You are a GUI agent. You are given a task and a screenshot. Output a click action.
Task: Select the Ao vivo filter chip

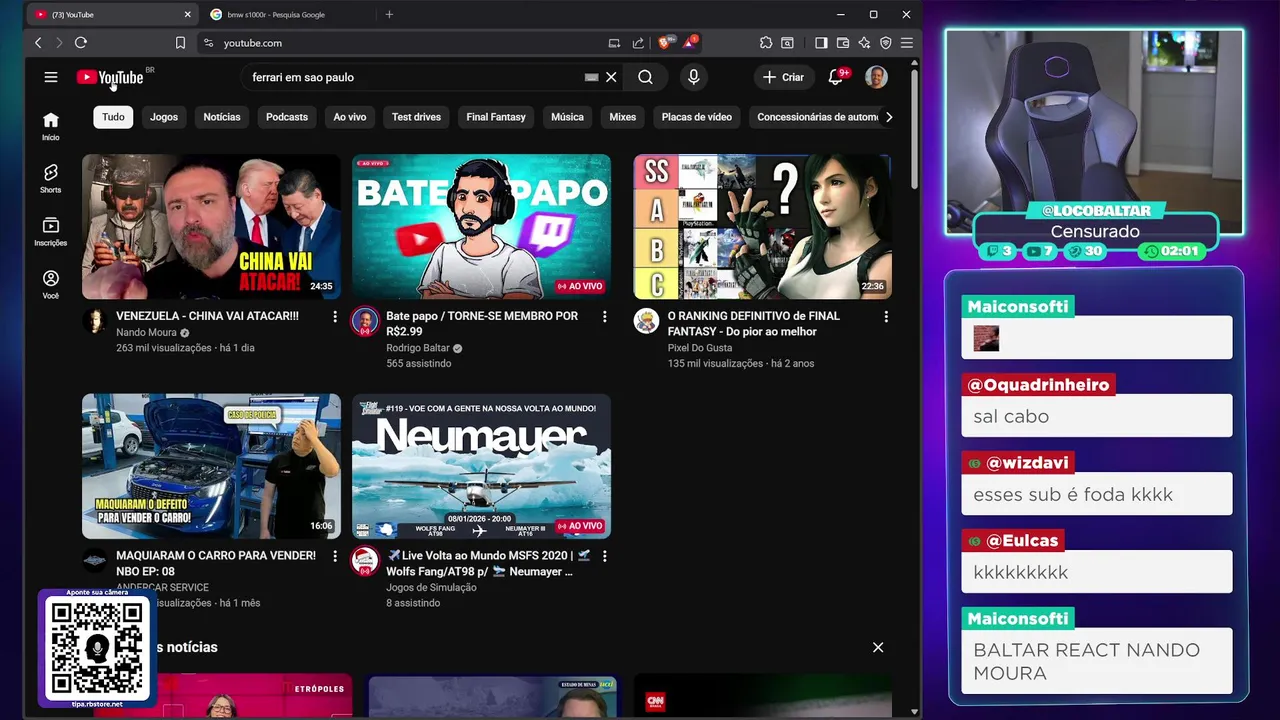(x=350, y=117)
